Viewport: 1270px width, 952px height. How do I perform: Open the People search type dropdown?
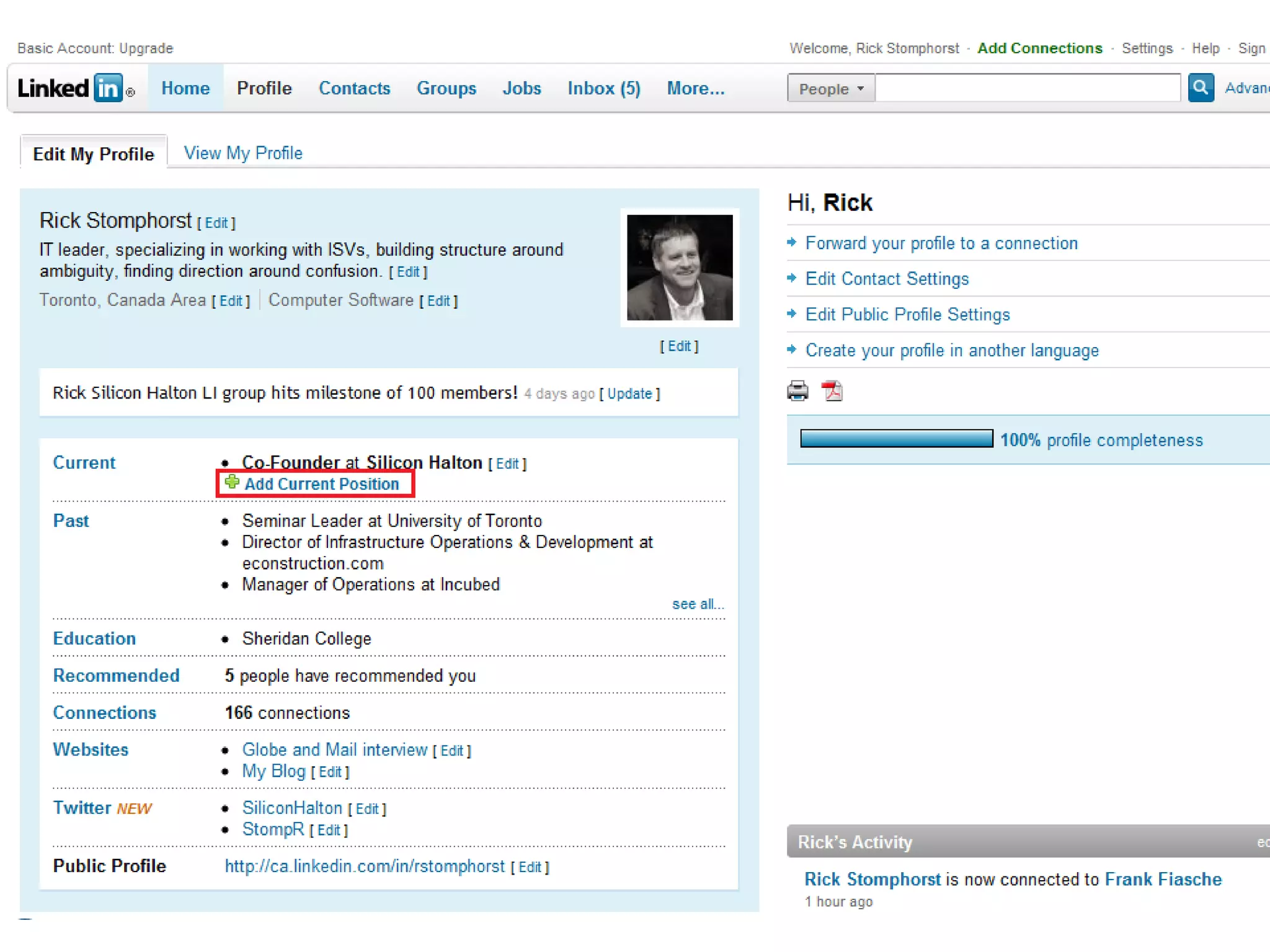(x=831, y=88)
